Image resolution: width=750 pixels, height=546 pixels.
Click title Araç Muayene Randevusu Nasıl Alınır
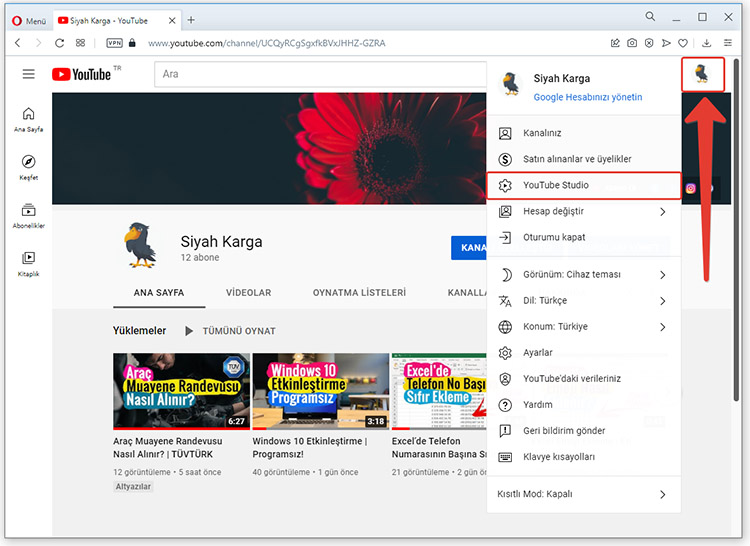(x=168, y=448)
